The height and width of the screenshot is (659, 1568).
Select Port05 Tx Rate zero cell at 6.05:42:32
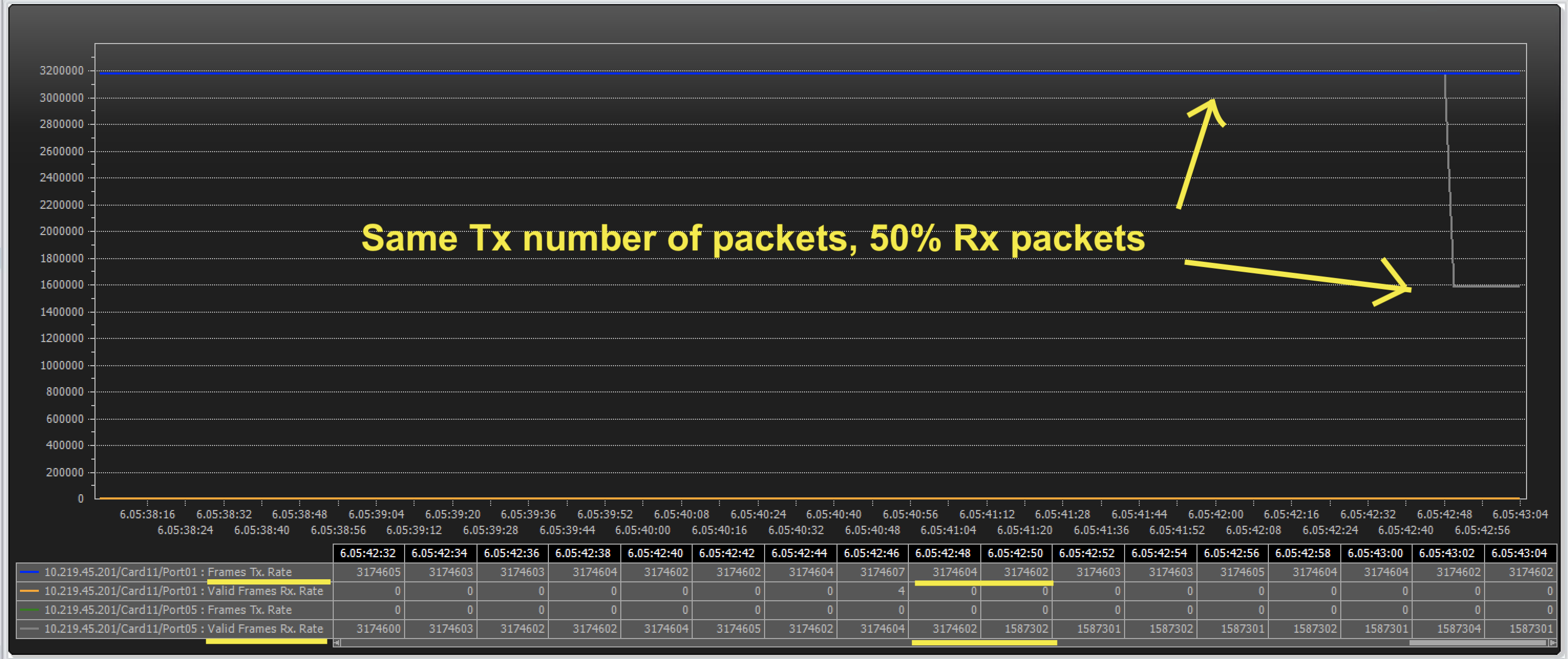tap(368, 610)
